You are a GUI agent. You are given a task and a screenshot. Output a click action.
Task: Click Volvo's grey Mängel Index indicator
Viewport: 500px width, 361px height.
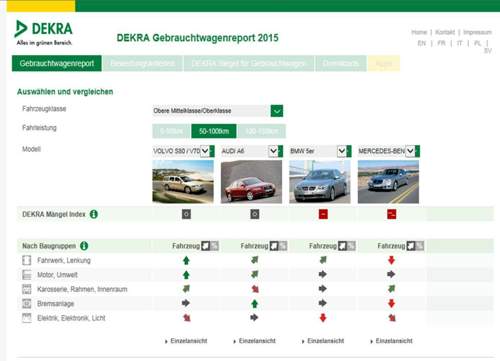(186, 214)
